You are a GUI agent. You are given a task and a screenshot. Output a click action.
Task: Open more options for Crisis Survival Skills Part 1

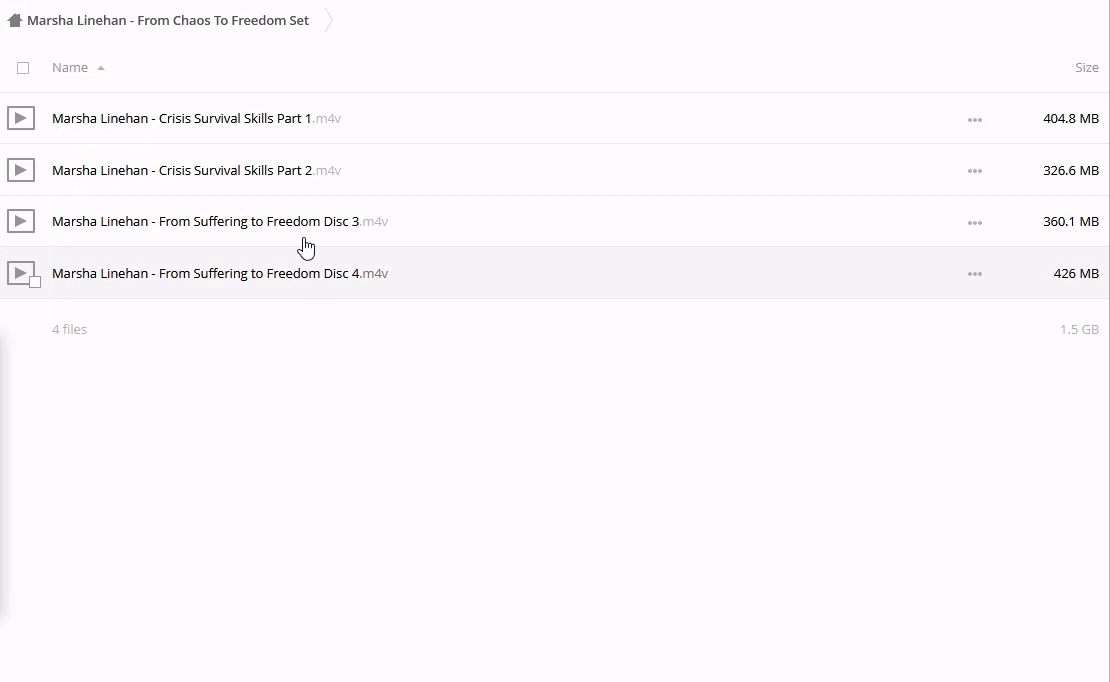point(974,119)
